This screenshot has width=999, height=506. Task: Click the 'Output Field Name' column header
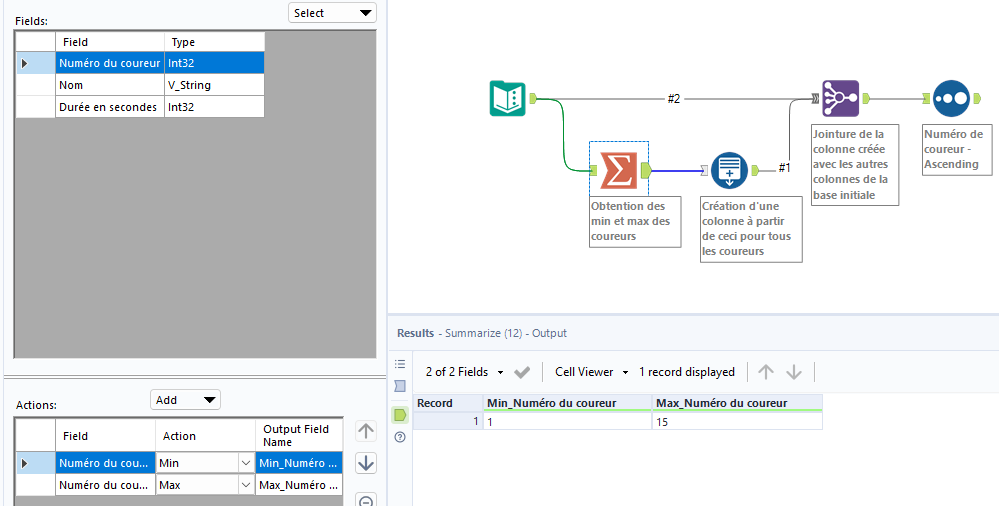tap(299, 436)
